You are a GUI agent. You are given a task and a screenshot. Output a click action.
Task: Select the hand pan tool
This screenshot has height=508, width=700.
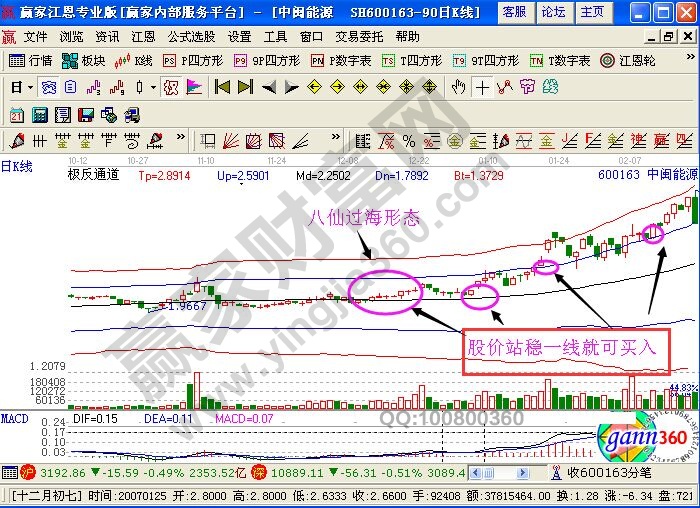[x=459, y=87]
